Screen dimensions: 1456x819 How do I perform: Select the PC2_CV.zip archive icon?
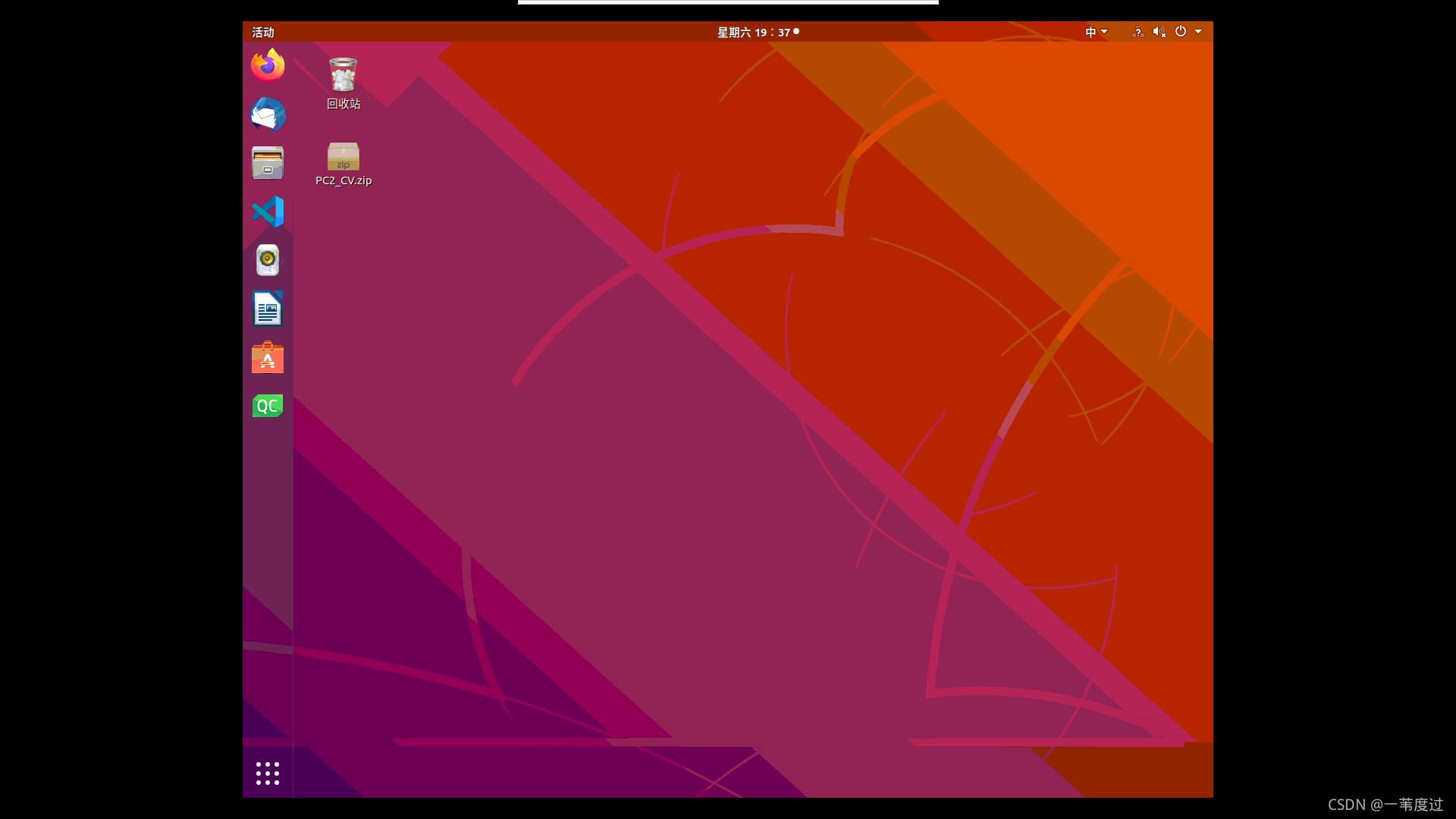point(344,156)
